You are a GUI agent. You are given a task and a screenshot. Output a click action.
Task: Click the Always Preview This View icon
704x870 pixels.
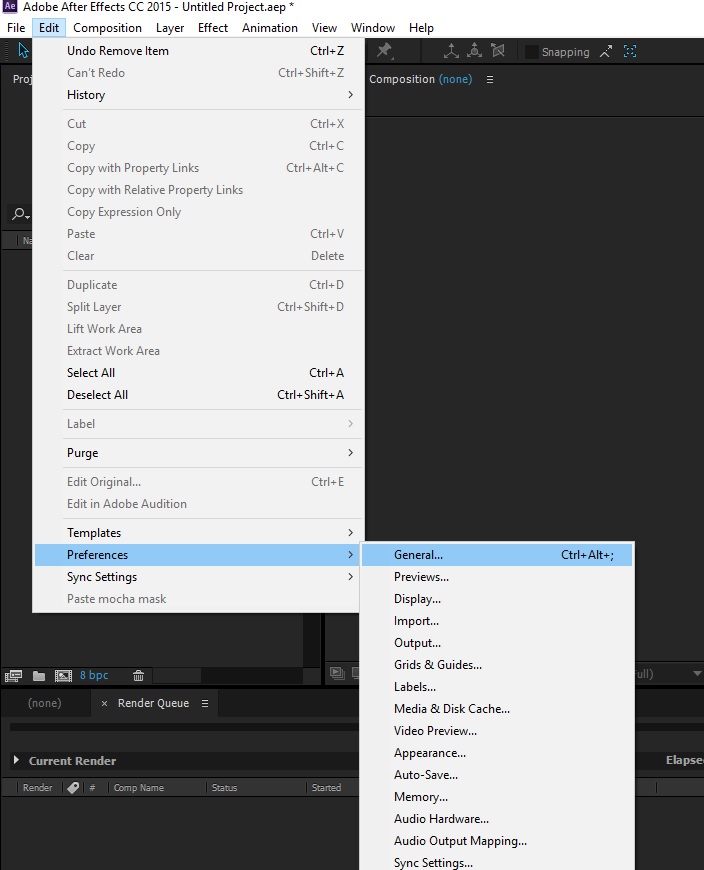tap(337, 673)
